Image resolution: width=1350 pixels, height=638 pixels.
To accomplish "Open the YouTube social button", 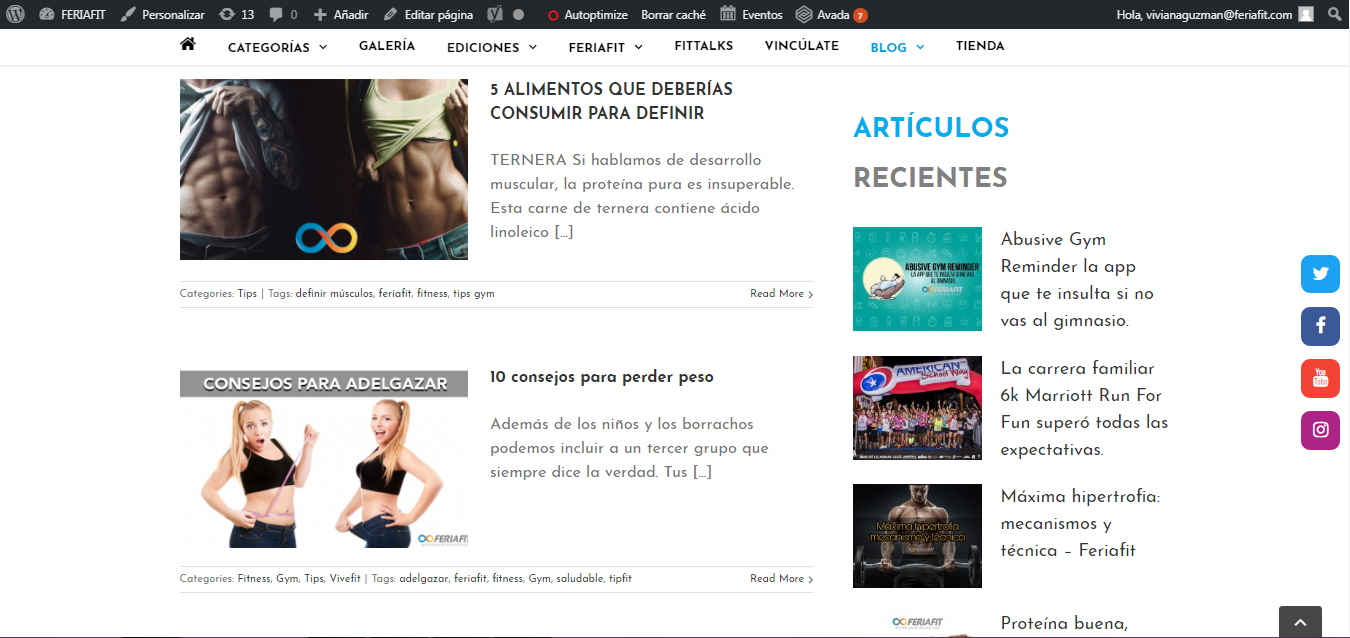I will coord(1320,378).
